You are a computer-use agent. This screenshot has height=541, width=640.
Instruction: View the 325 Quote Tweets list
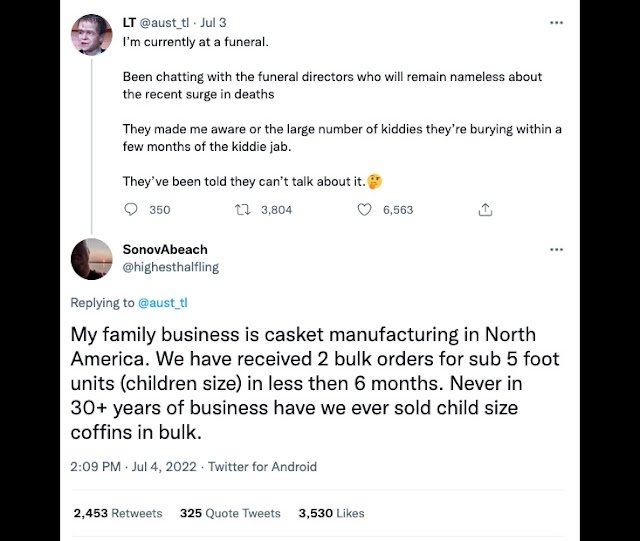click(x=230, y=513)
